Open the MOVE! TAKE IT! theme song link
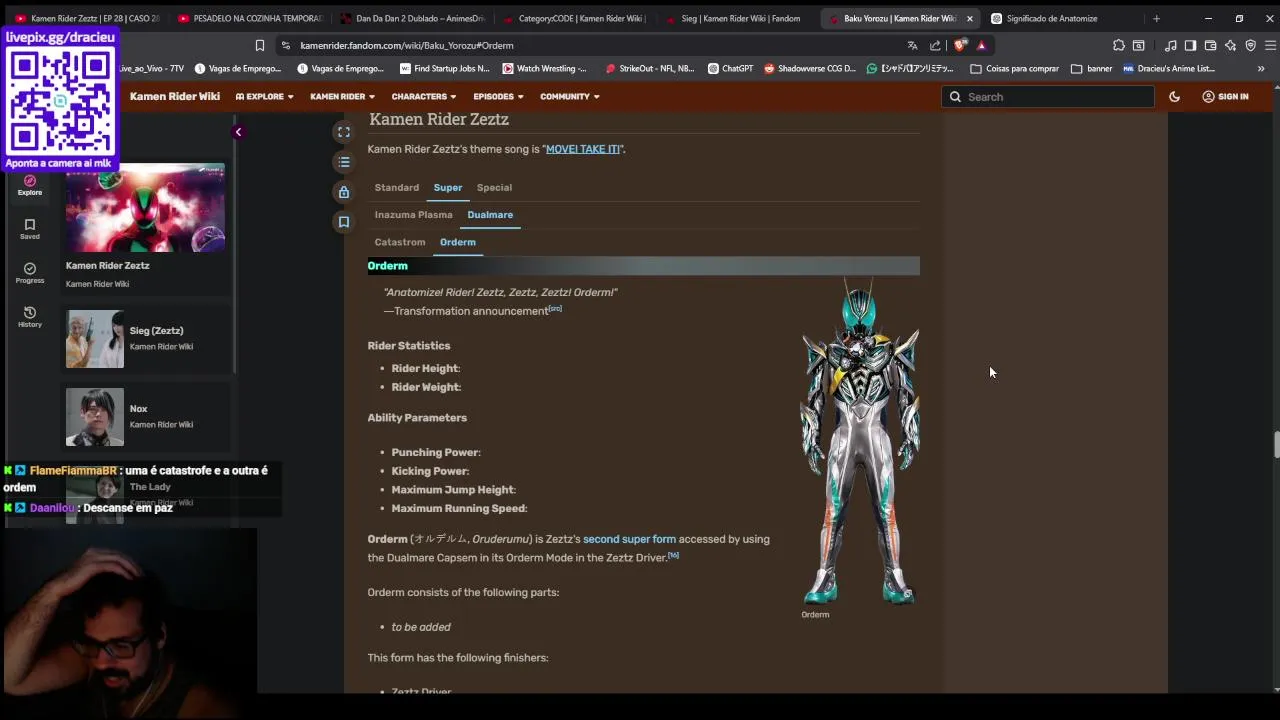 click(583, 149)
